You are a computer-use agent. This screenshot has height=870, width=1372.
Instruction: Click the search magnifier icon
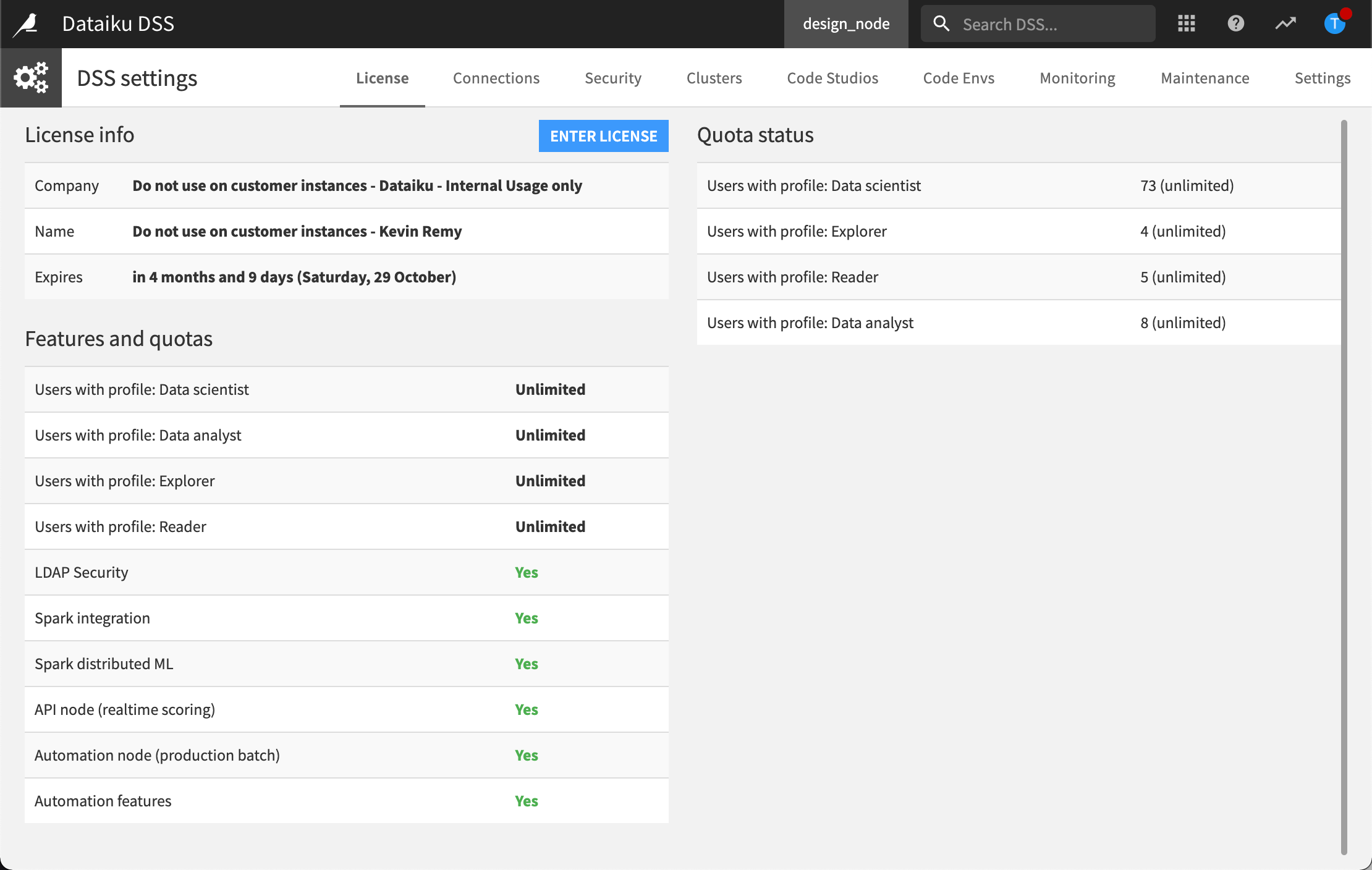tap(942, 23)
